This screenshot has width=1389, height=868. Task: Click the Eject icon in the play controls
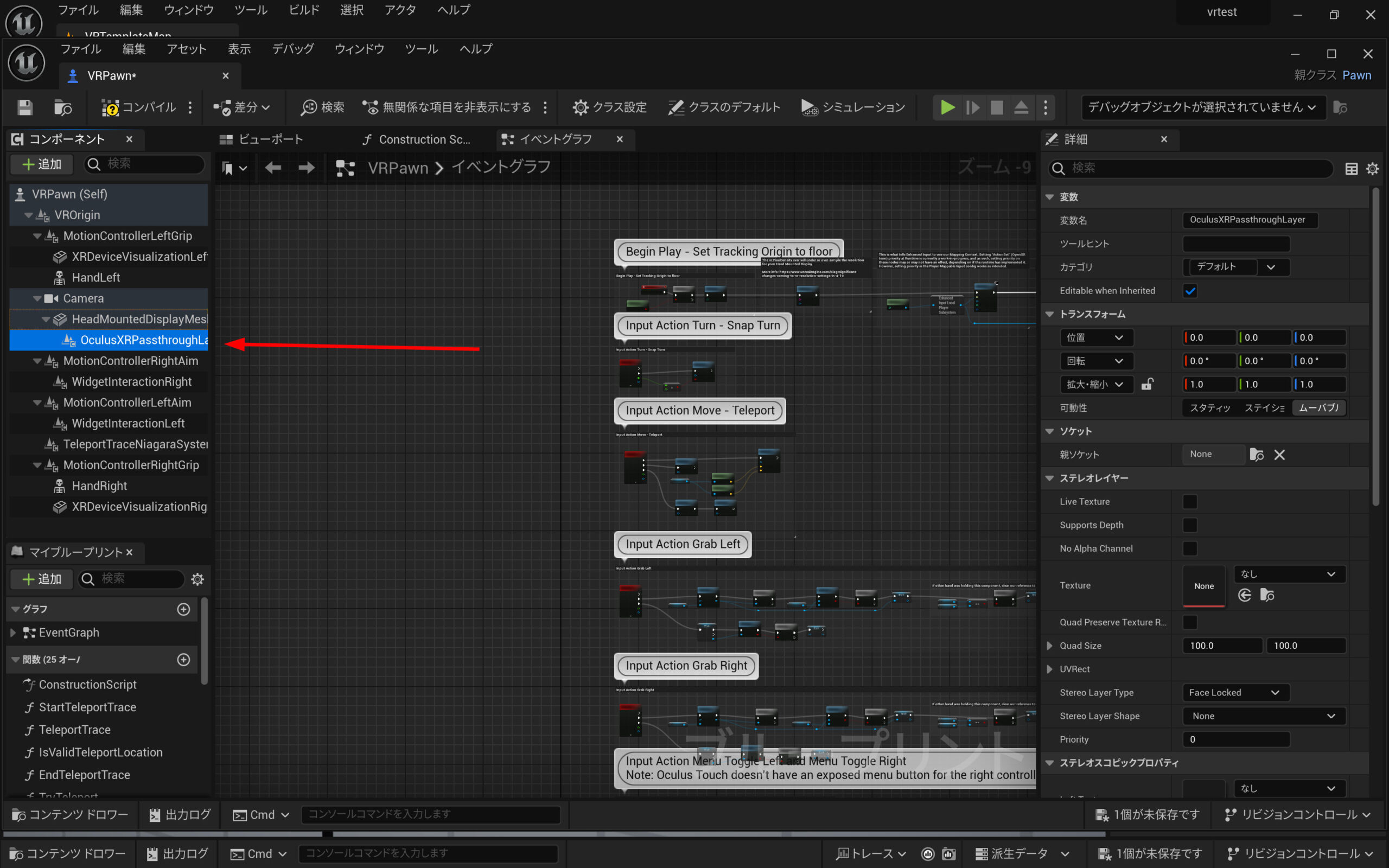coord(1021,107)
